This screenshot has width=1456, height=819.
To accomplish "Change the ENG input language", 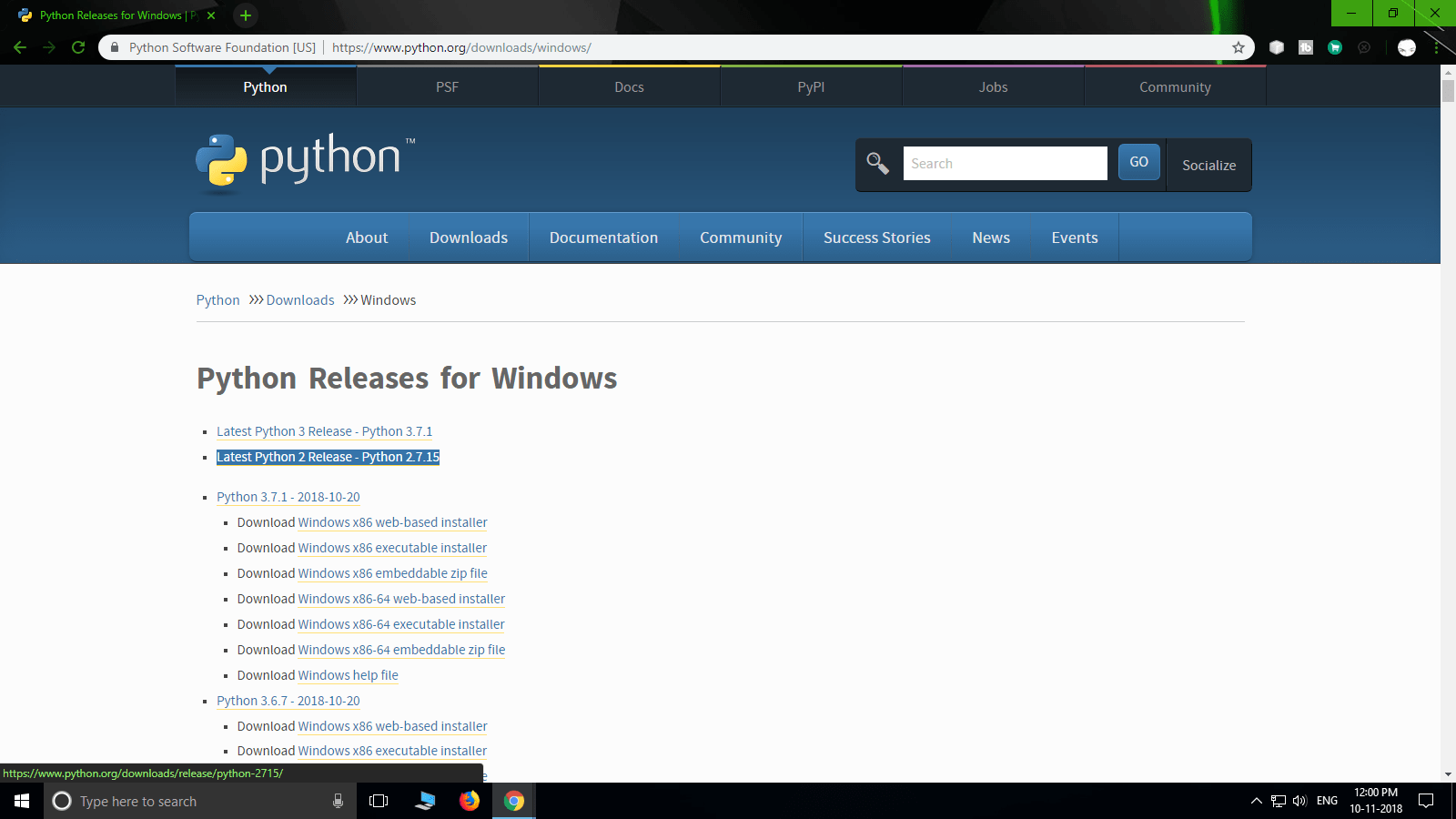I will coord(1328,801).
